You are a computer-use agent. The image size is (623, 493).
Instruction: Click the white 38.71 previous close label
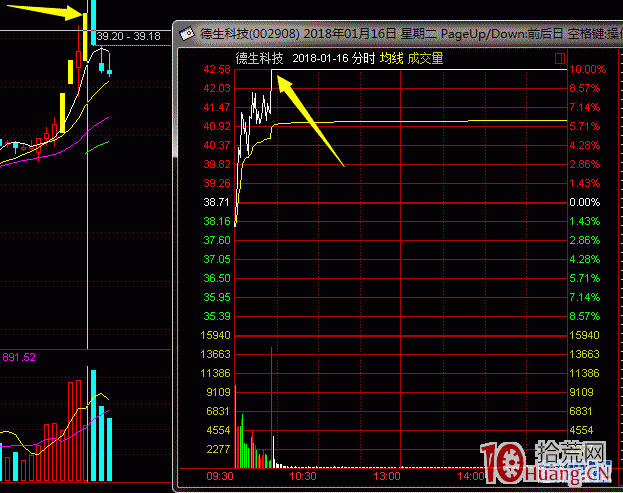tap(217, 202)
